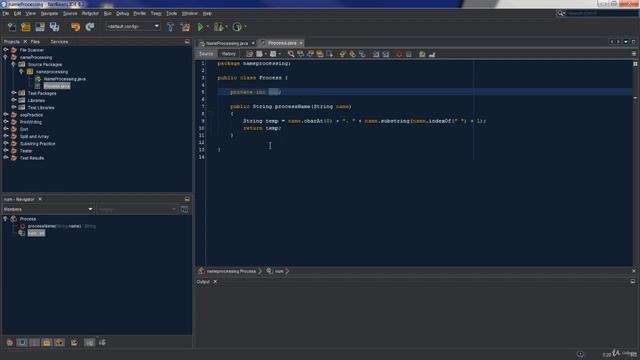The height and width of the screenshot is (360, 640).
Task: Close the Output tab
Action: (215, 282)
